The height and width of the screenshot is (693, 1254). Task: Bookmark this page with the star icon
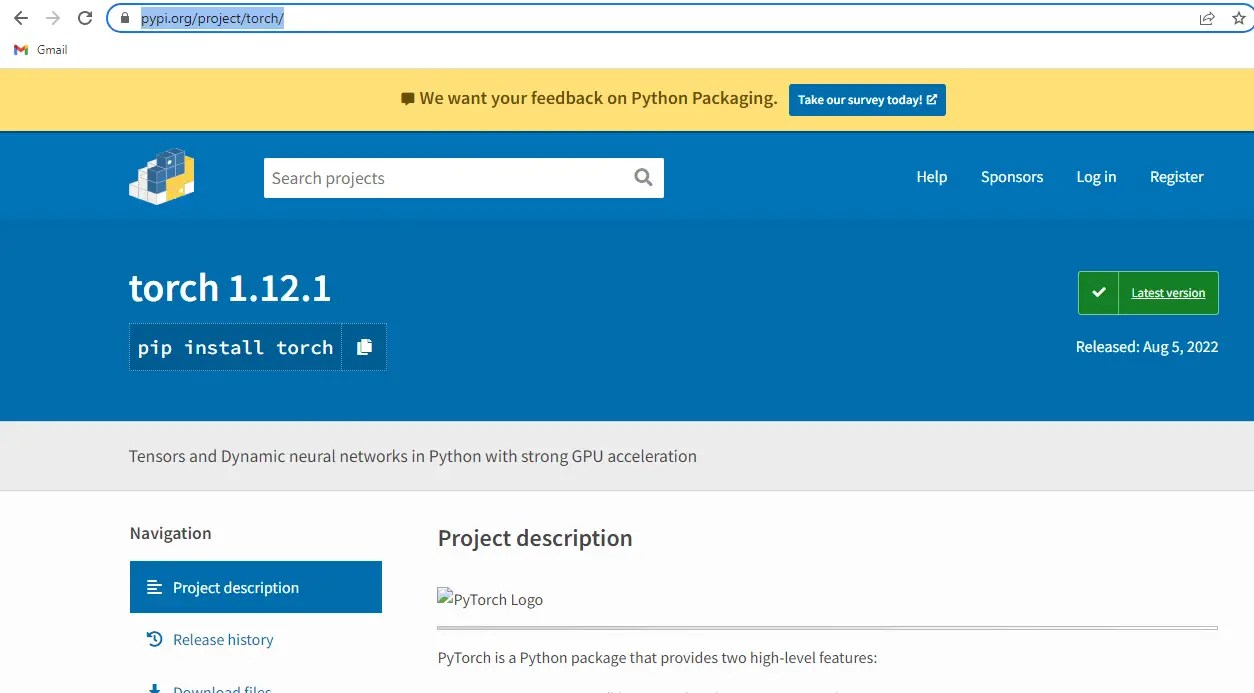tap(1241, 17)
